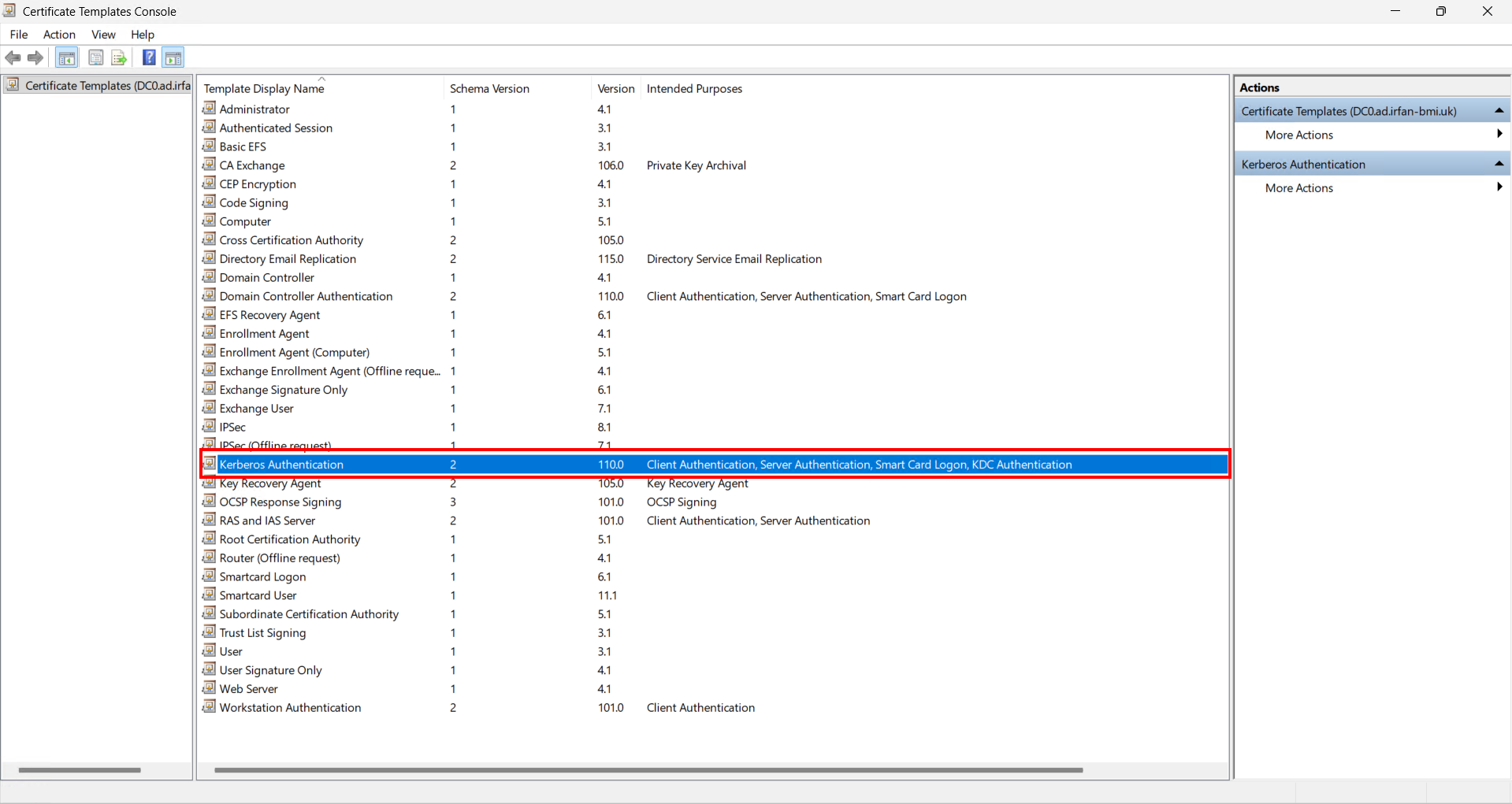Collapse the Kerberos Authentication actions section
The image size is (1512, 804).
pos(1499,164)
